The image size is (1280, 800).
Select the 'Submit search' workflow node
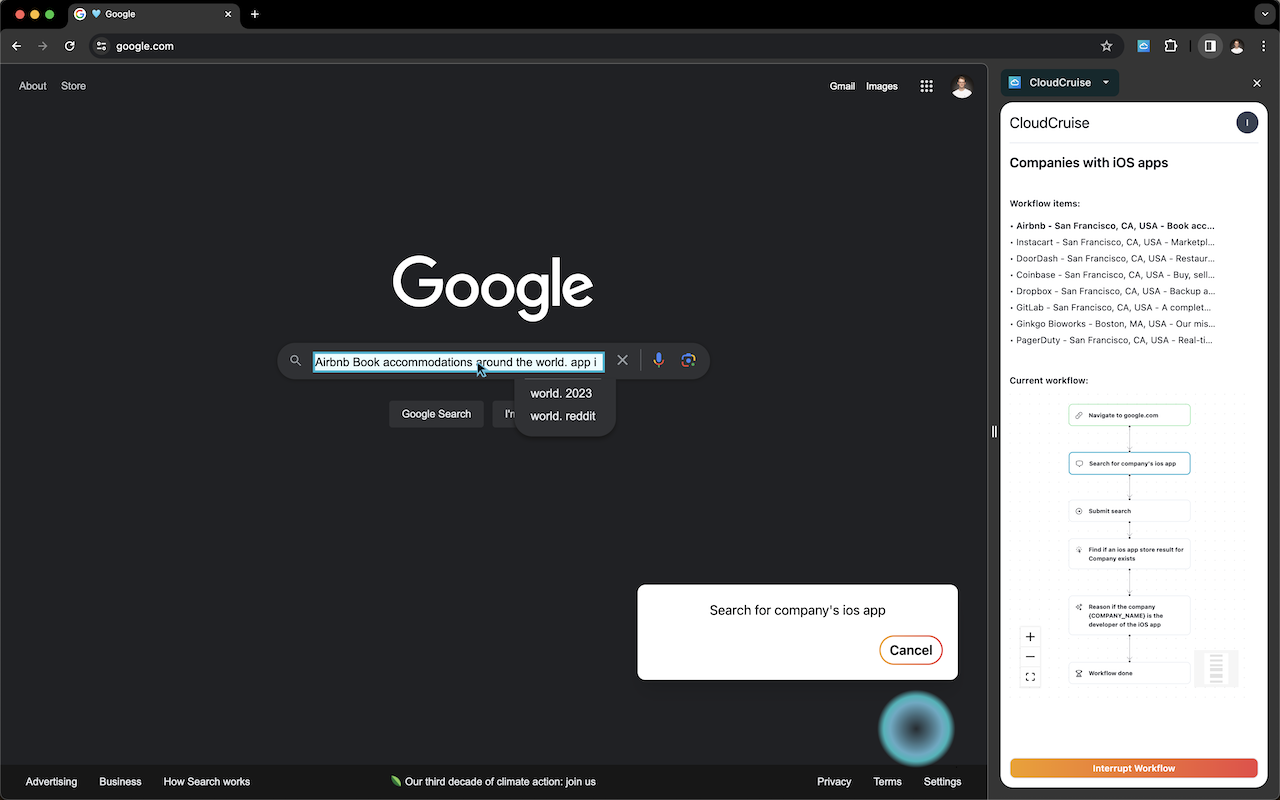point(1128,510)
